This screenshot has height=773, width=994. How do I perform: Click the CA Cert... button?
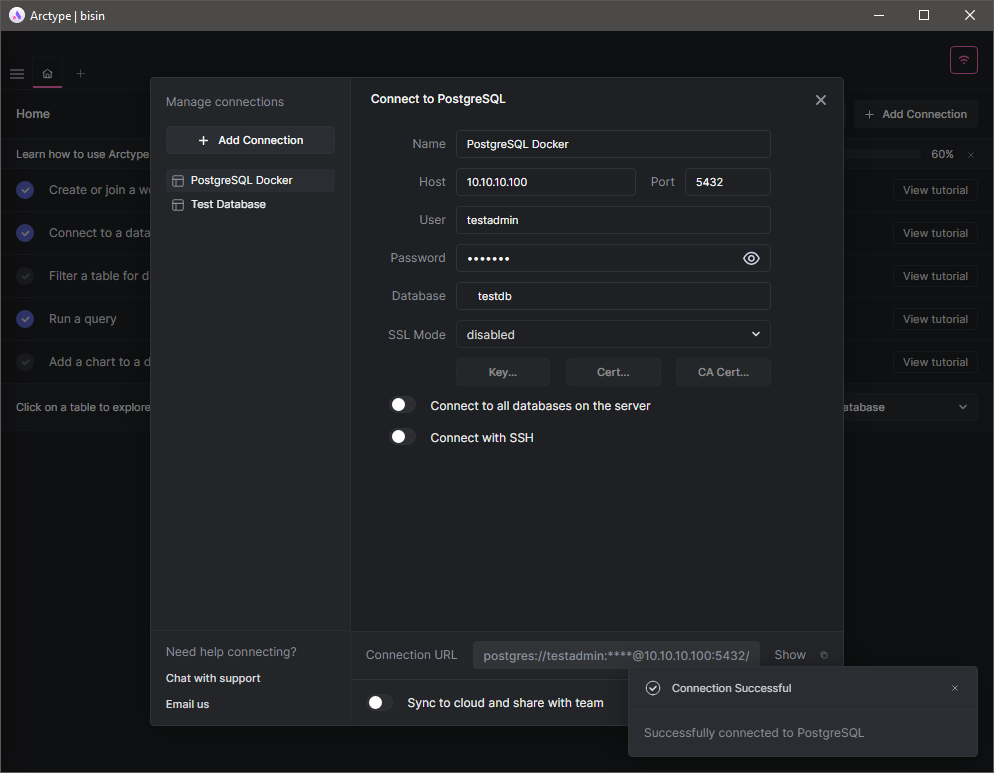tap(722, 372)
